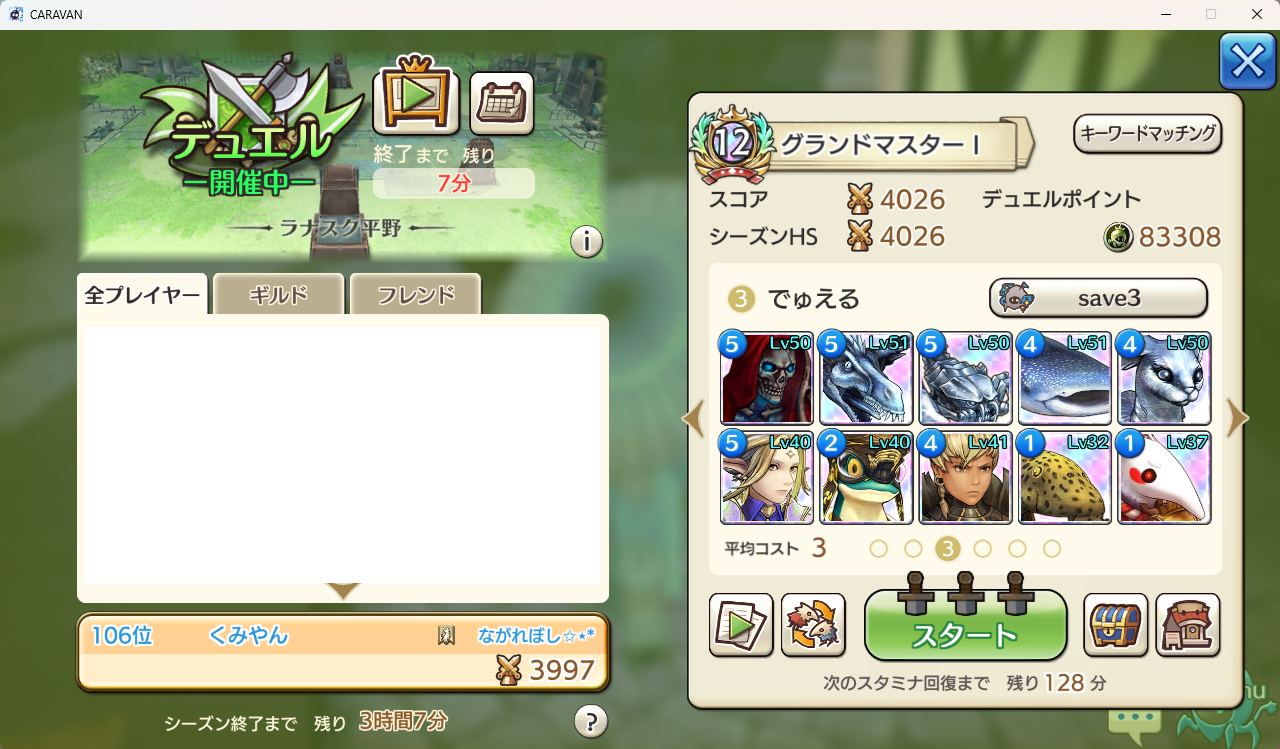Open the save3 deck preset selector
This screenshot has width=1280, height=749.
coord(1098,298)
